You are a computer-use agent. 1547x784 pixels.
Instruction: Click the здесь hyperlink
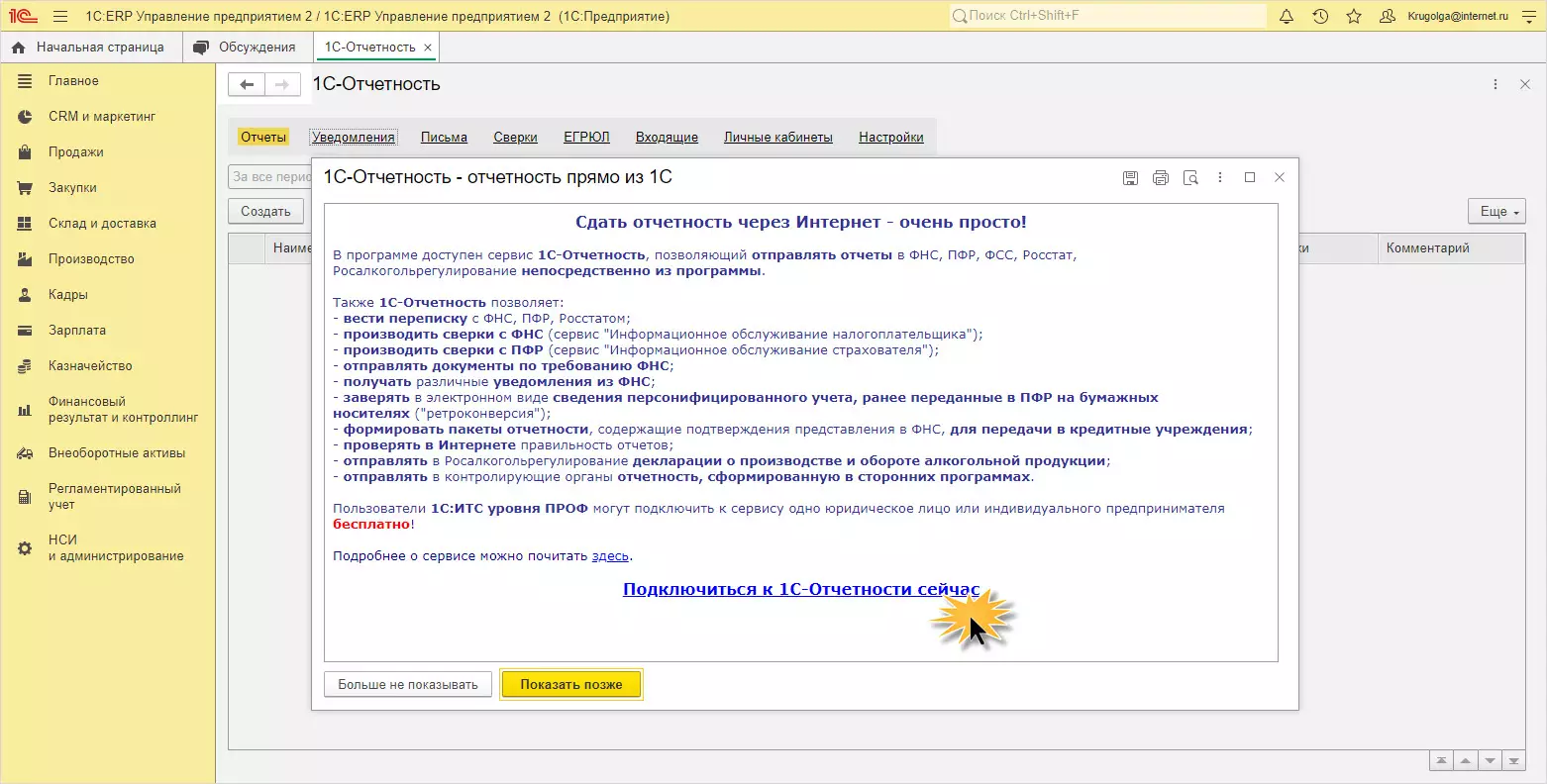610,556
